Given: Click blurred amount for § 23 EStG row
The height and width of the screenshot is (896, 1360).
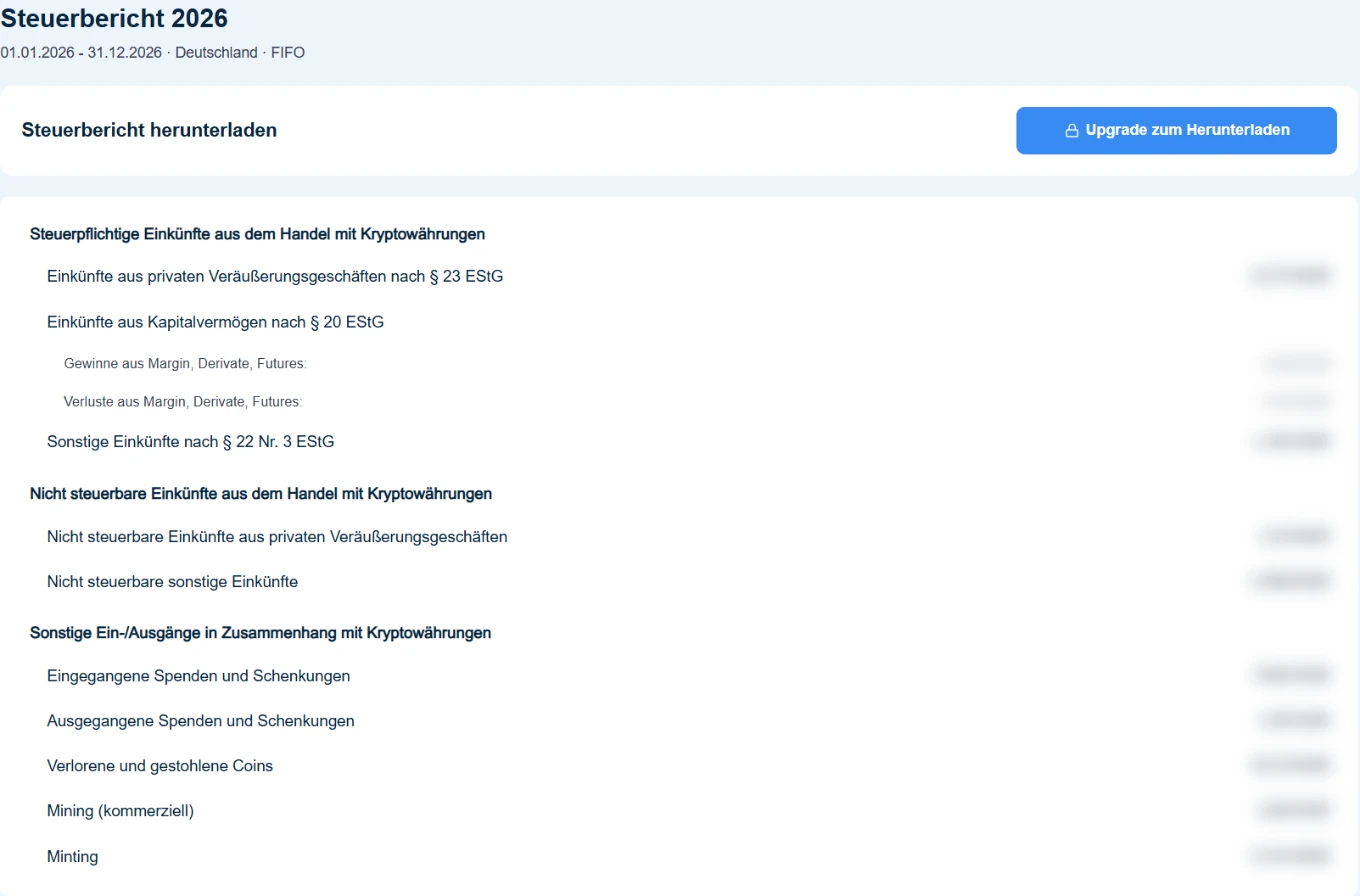Looking at the screenshot, I should [1289, 276].
